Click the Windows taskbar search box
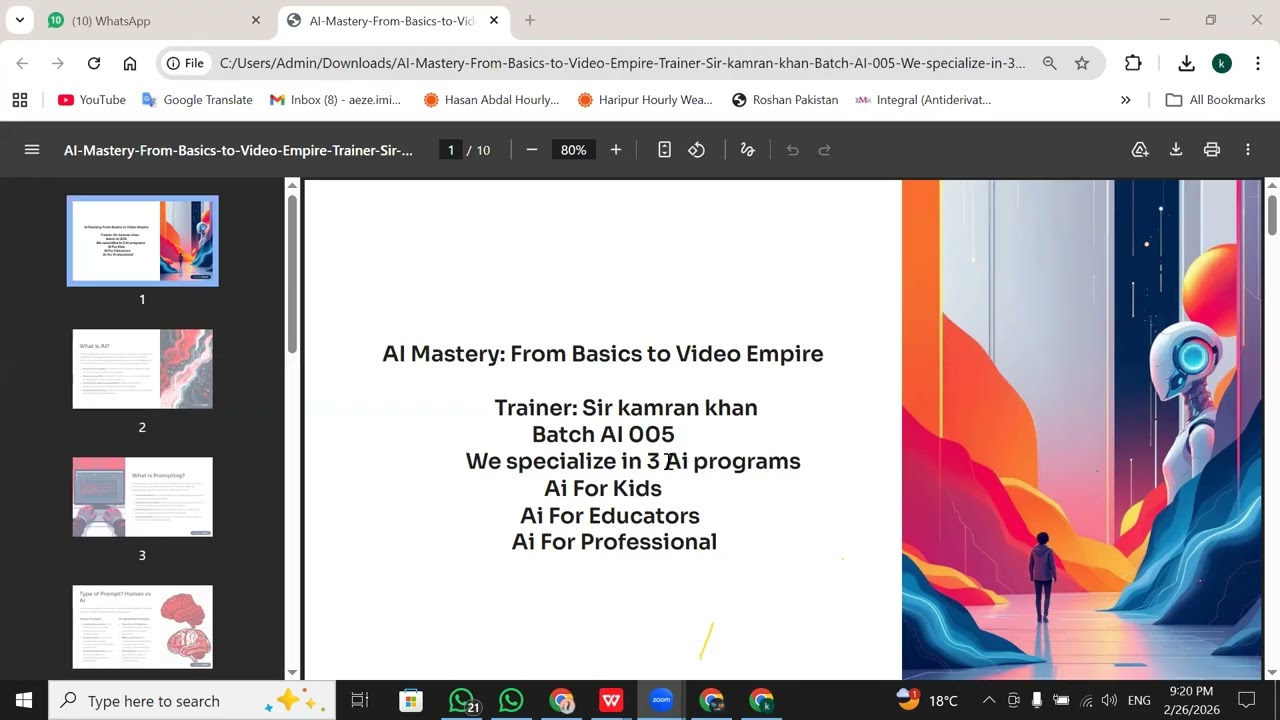Screen dimensions: 1280x720 coord(193,700)
